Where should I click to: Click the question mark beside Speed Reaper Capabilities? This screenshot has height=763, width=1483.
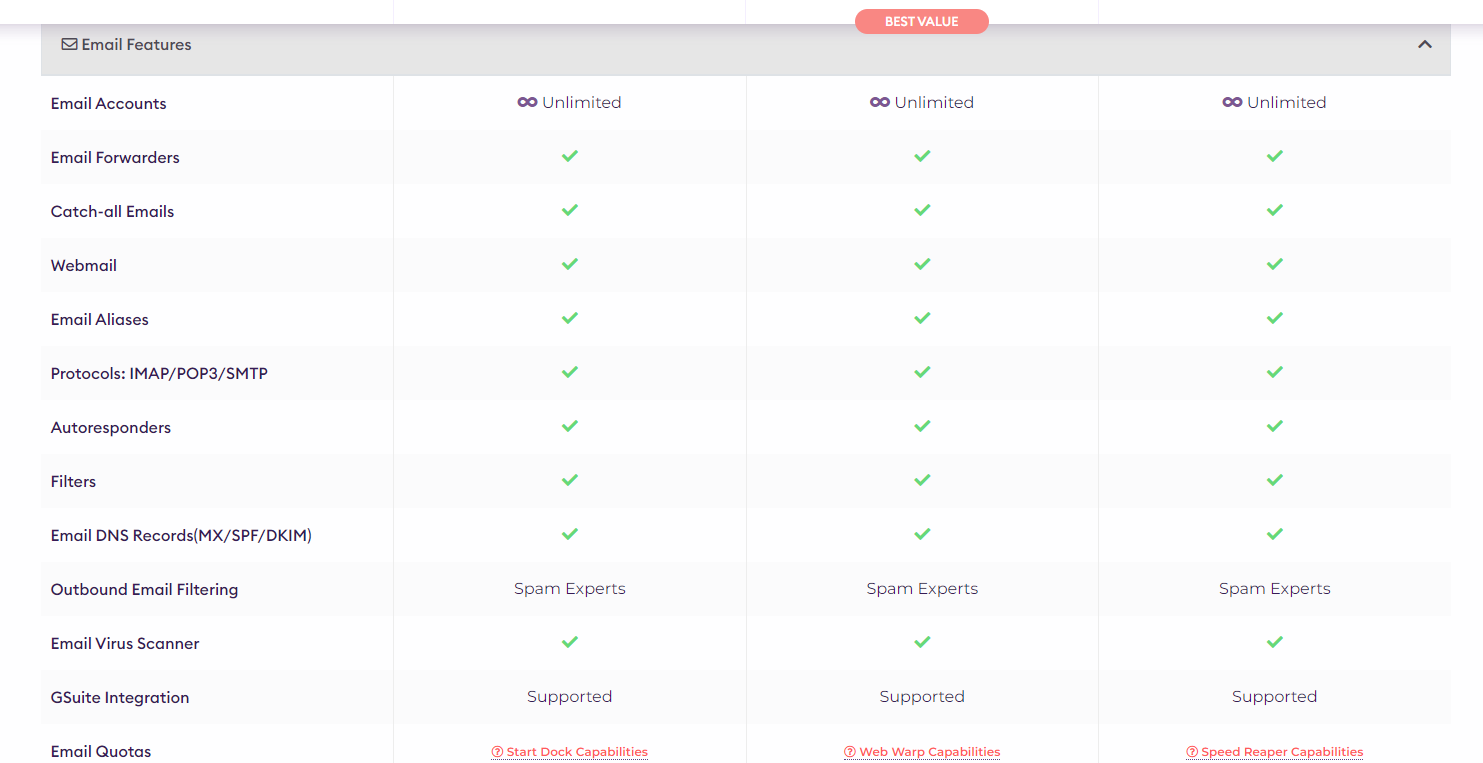click(1193, 751)
